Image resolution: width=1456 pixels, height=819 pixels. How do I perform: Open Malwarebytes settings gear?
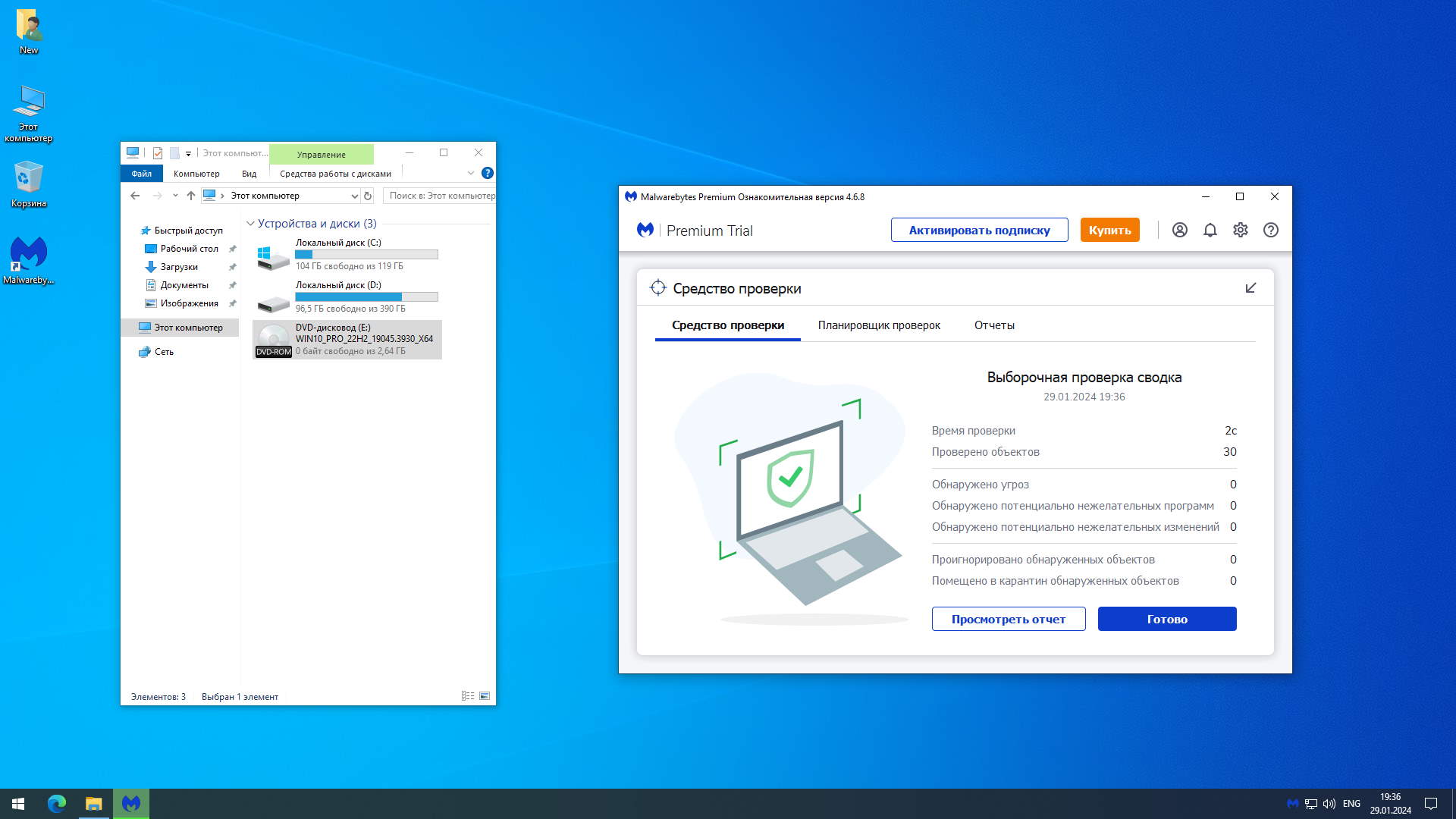click(1240, 230)
